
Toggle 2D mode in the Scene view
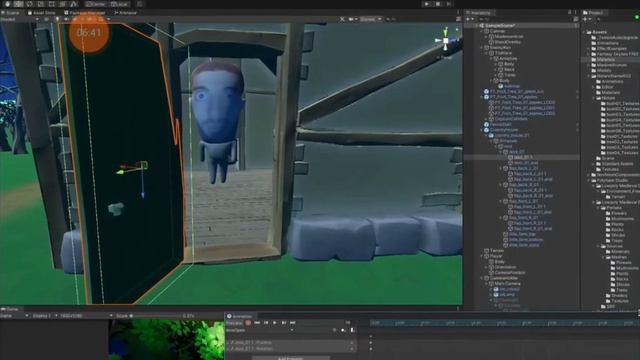(x=47, y=19)
